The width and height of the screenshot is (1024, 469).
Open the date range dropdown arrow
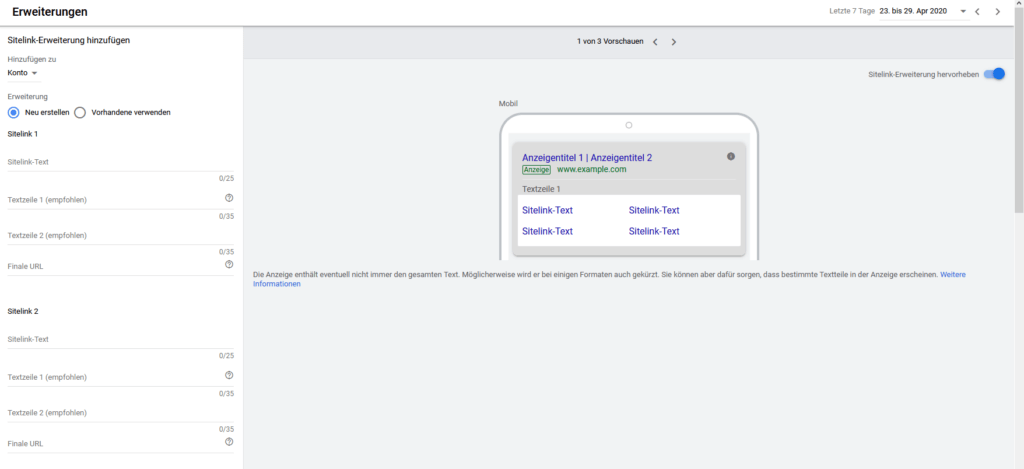pos(963,12)
